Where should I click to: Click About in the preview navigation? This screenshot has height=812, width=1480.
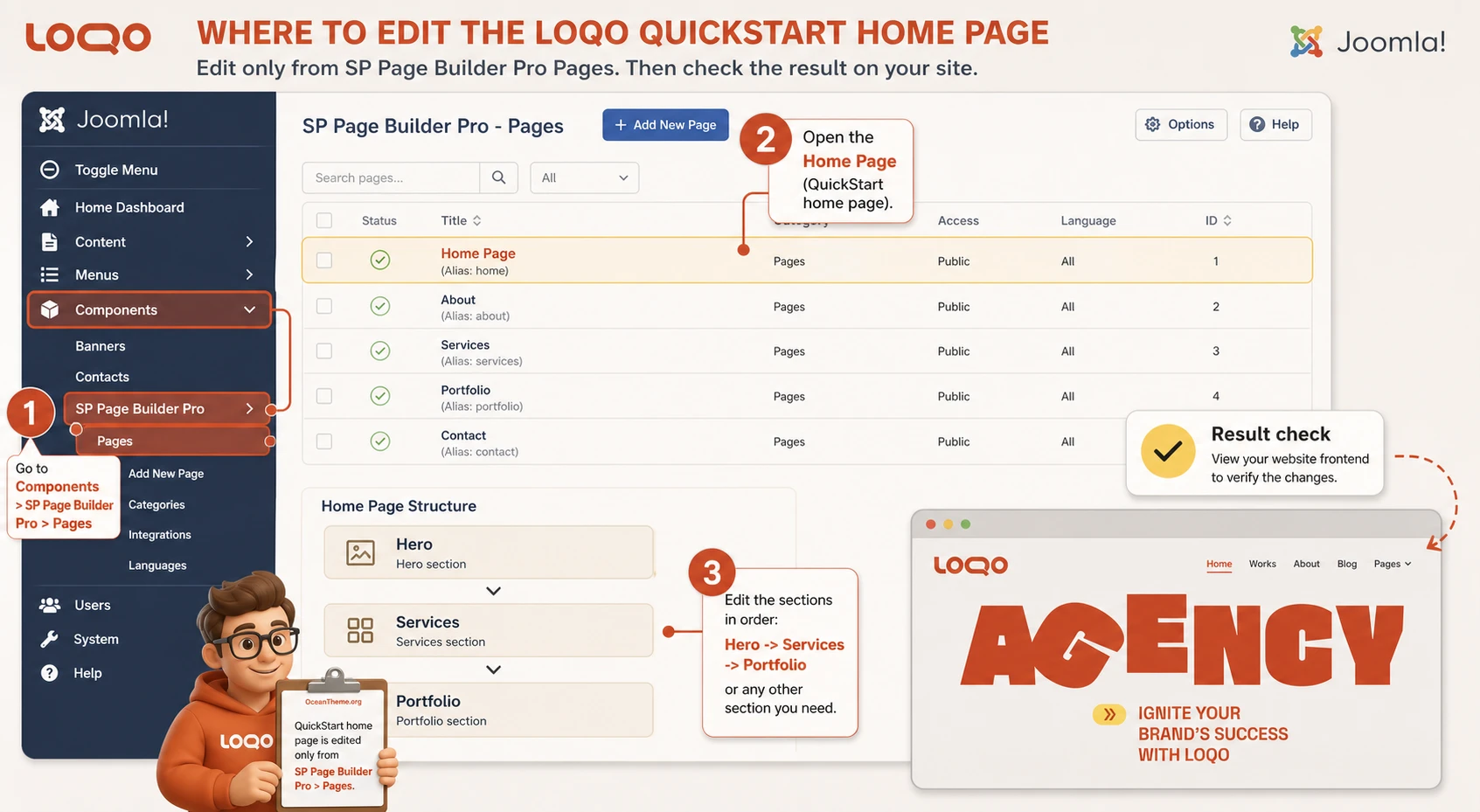pos(1307,564)
